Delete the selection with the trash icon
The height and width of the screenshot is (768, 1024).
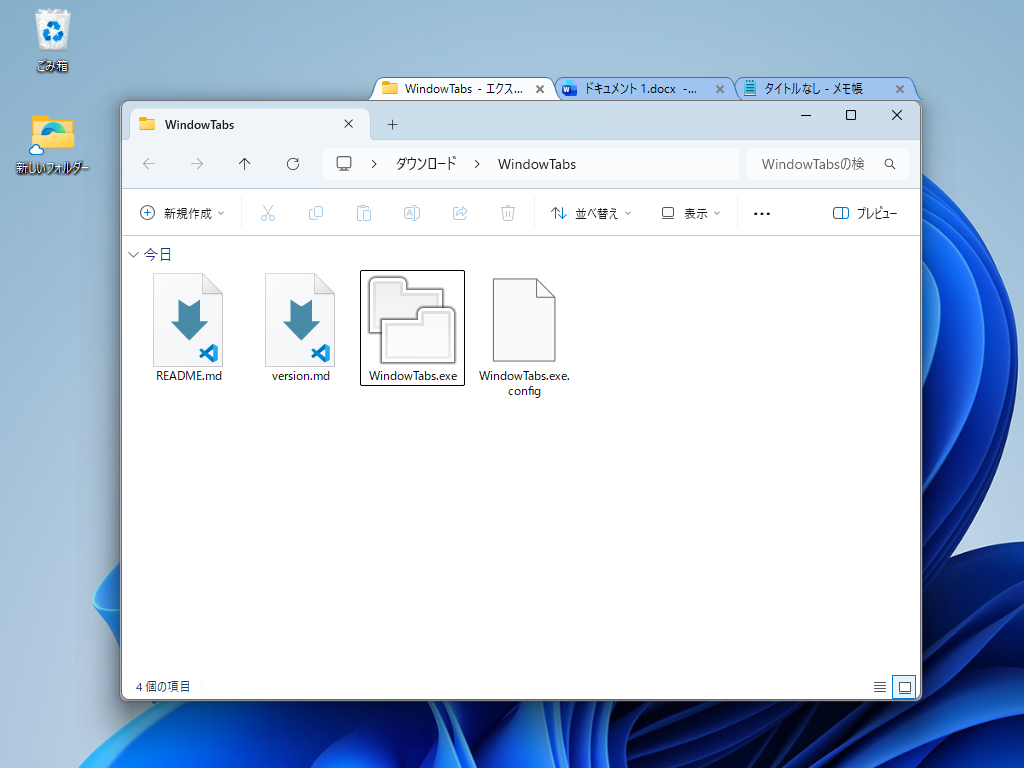click(507, 213)
